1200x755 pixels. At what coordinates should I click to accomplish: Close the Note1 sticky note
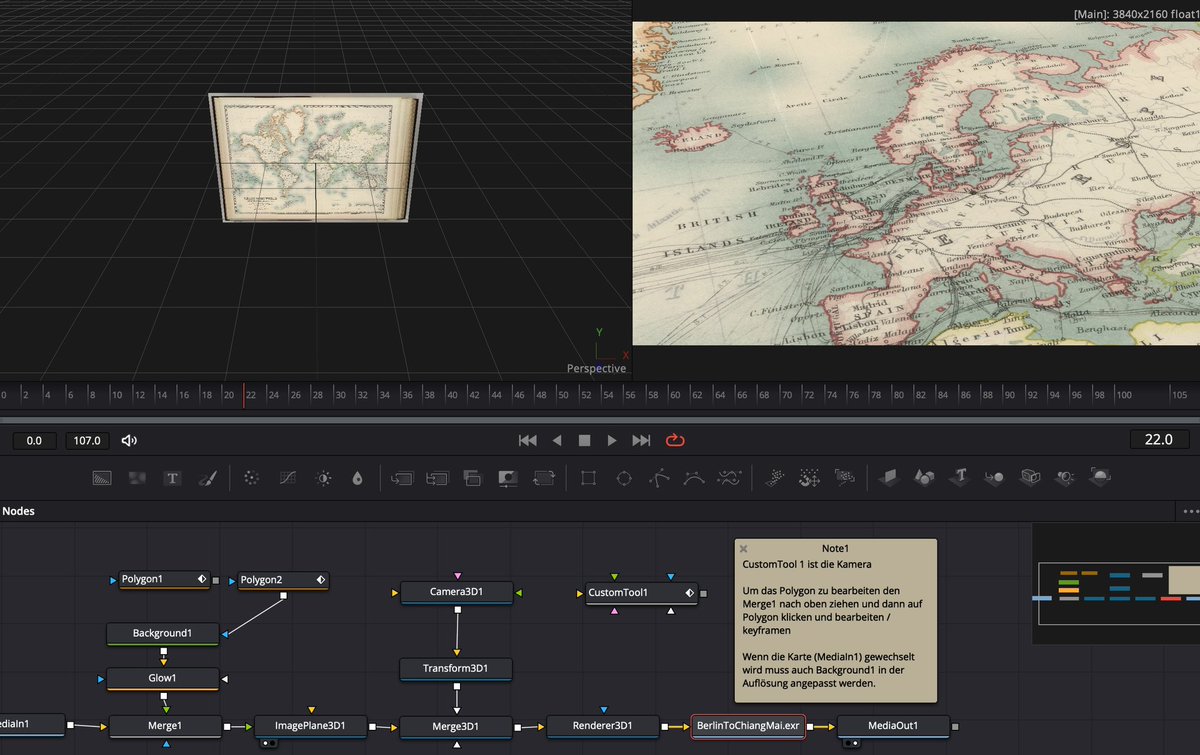[x=743, y=548]
